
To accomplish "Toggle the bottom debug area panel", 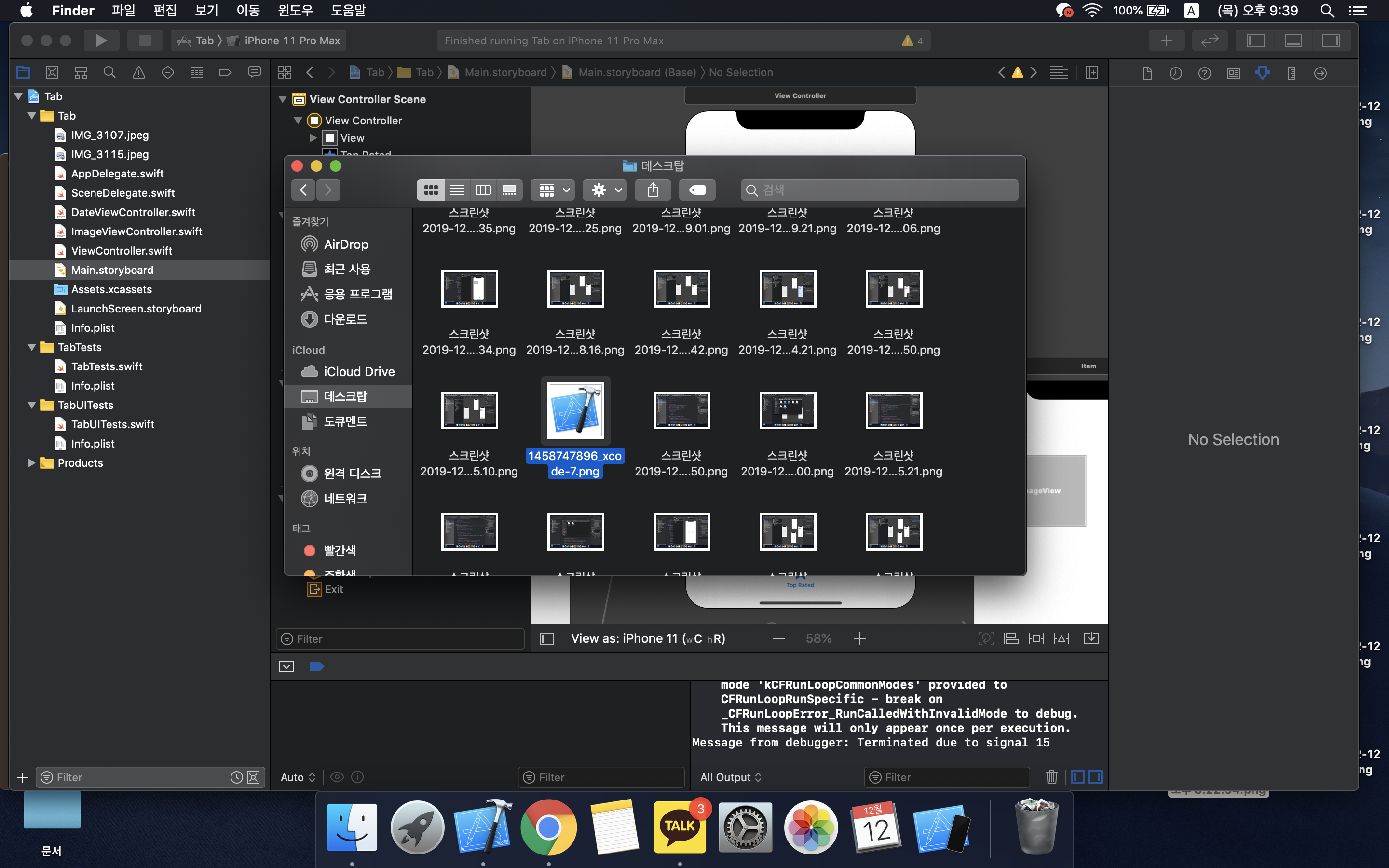I will (1293, 40).
